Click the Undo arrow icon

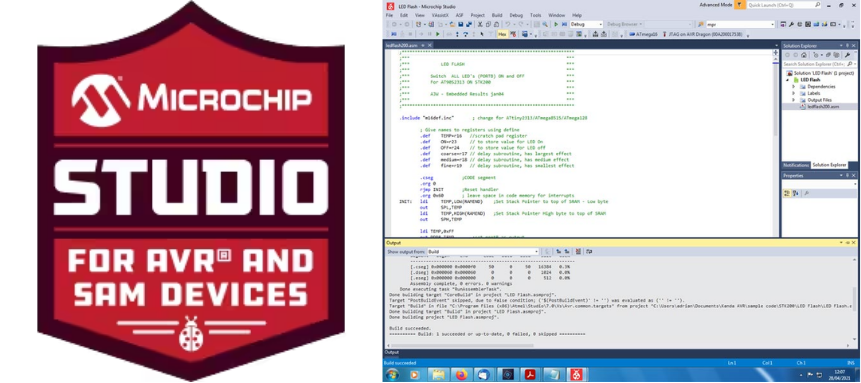click(508, 24)
